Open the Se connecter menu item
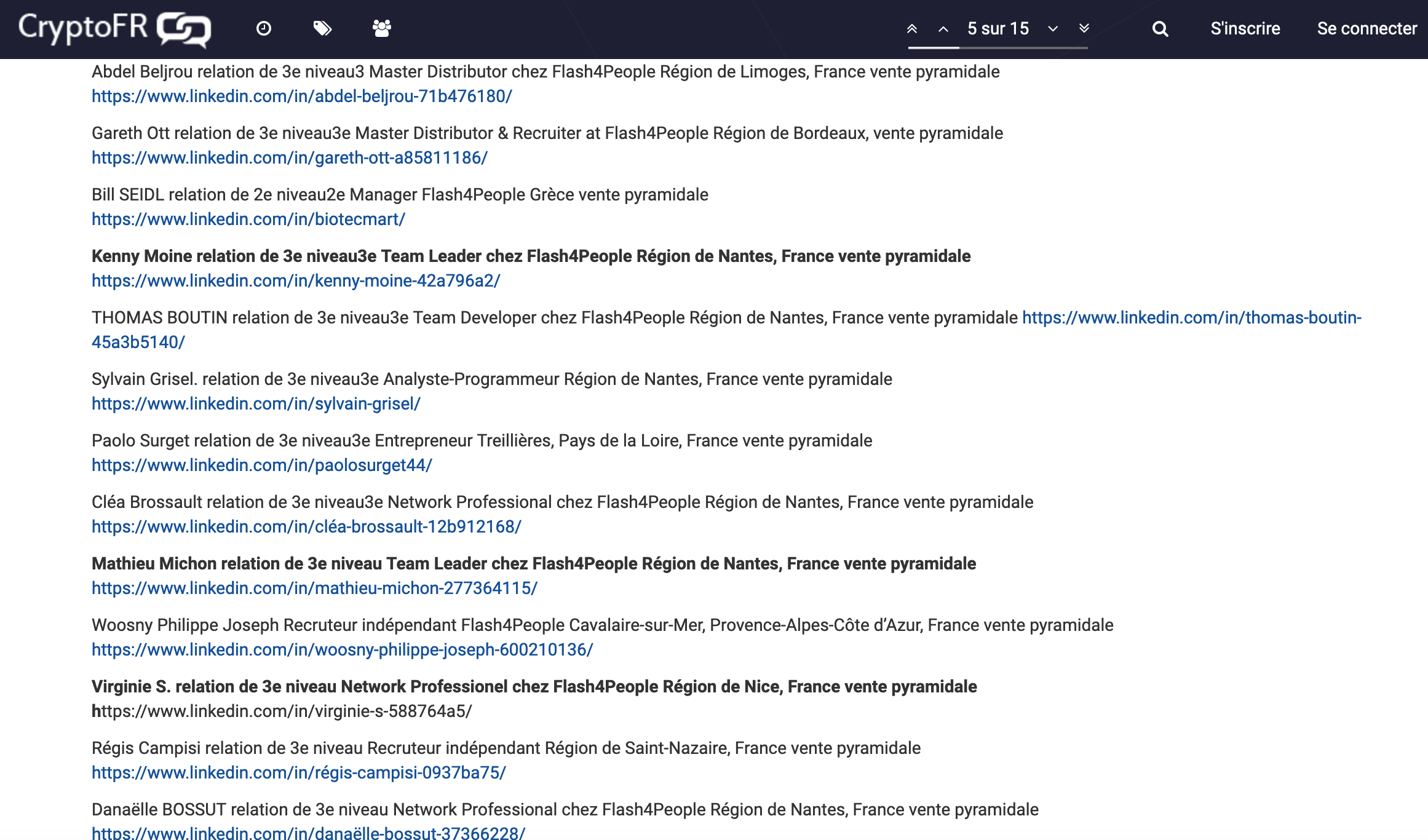Image resolution: width=1428 pixels, height=840 pixels. [1367, 28]
